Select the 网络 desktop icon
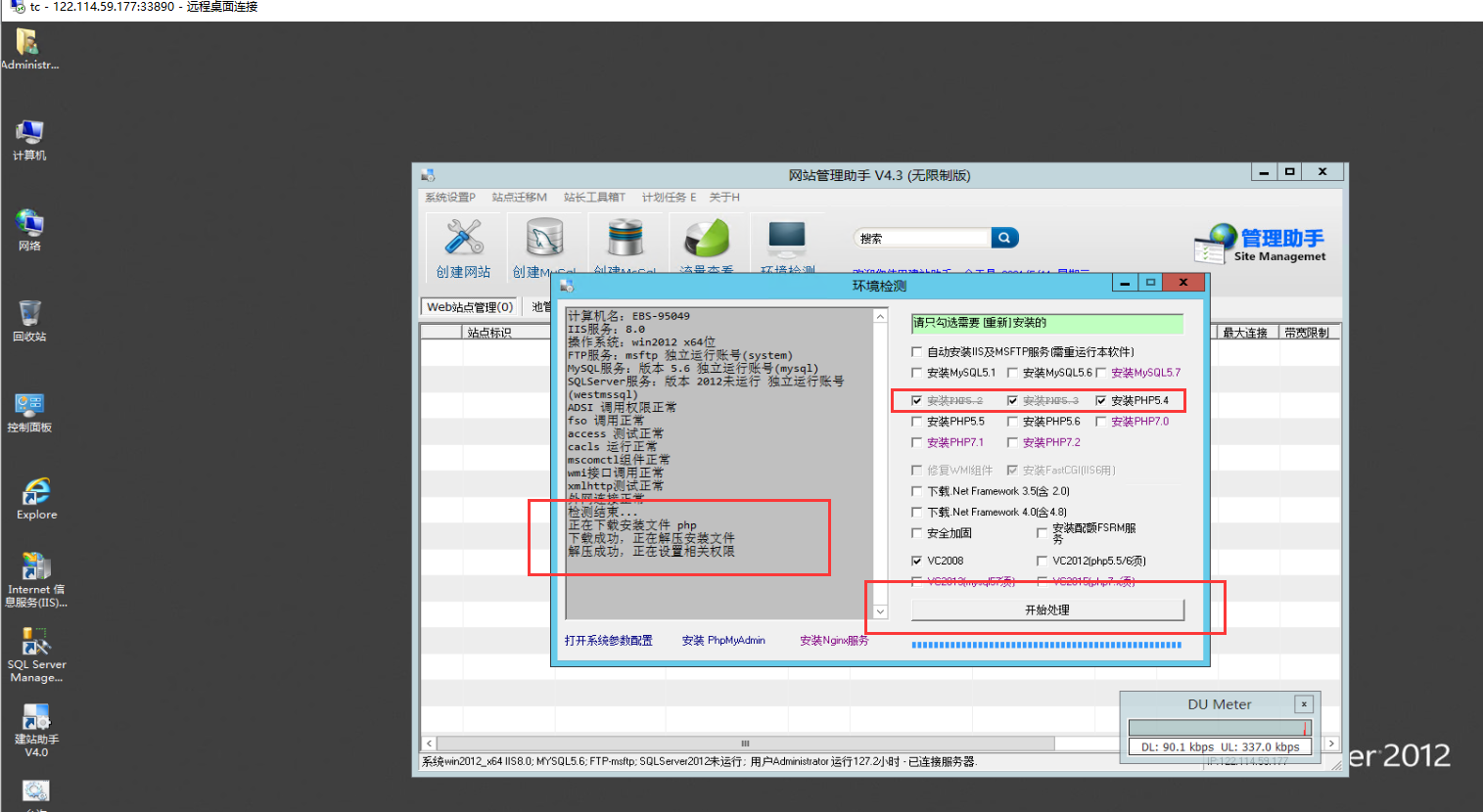The image size is (1483, 812). 29,231
